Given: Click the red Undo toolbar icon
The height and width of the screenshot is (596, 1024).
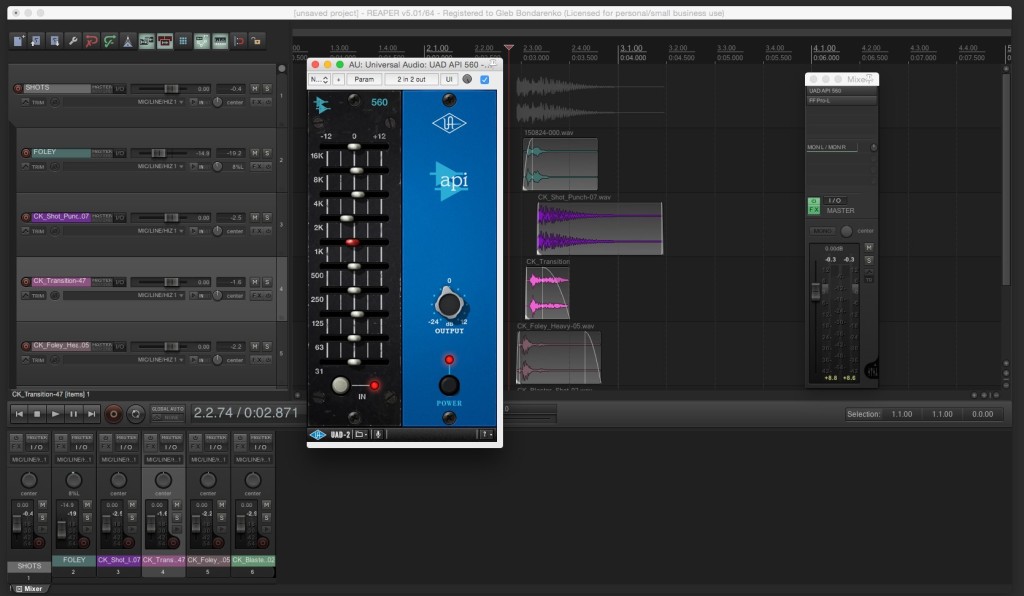Looking at the screenshot, I should (91, 41).
